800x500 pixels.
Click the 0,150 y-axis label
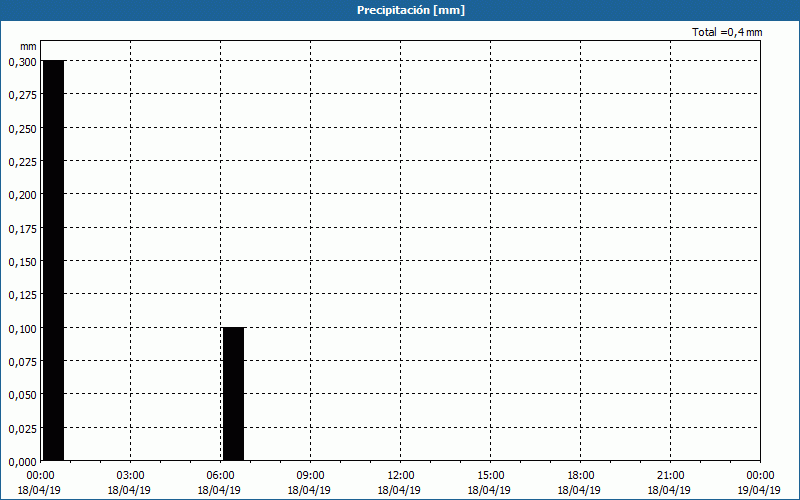pyautogui.click(x=22, y=262)
